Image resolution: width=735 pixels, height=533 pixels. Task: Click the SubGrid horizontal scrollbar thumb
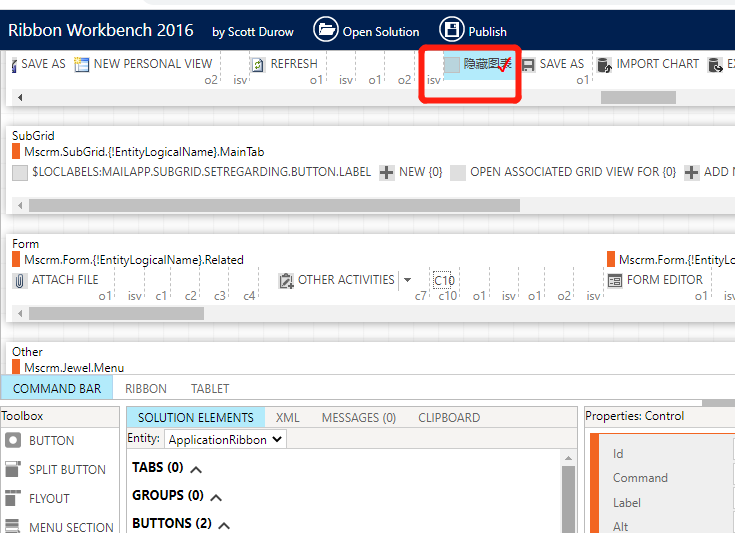[274, 205]
